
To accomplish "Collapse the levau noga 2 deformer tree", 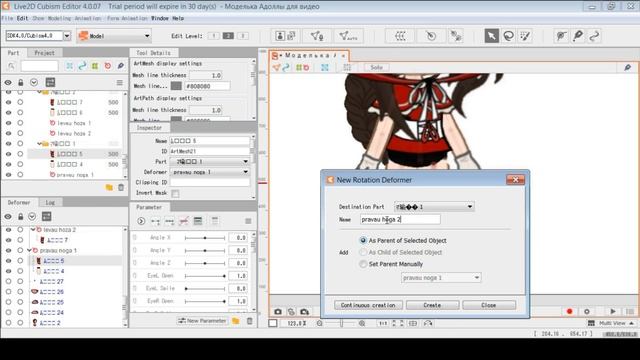I will (x=33, y=230).
